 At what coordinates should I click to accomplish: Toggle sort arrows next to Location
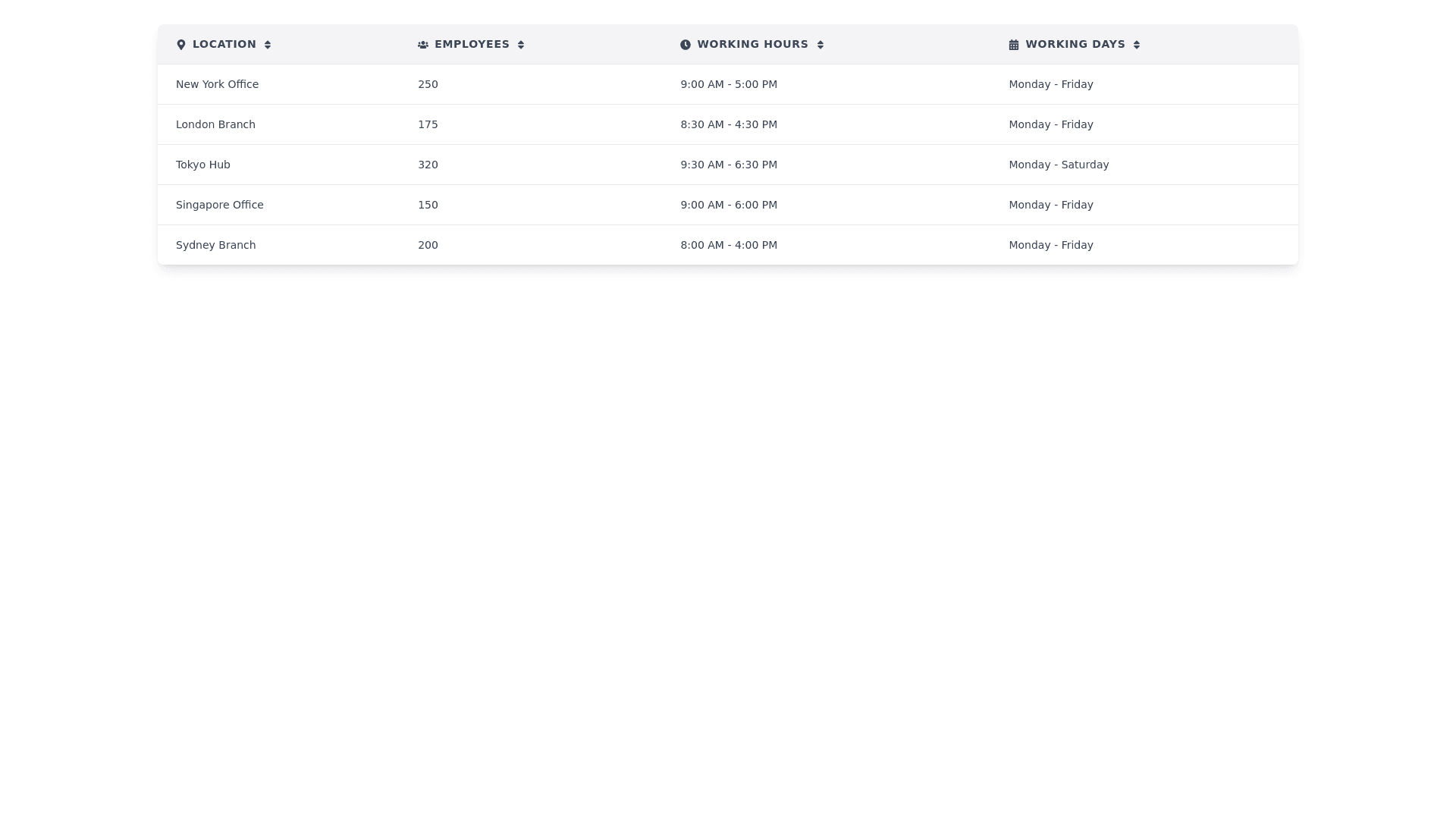coord(268,45)
